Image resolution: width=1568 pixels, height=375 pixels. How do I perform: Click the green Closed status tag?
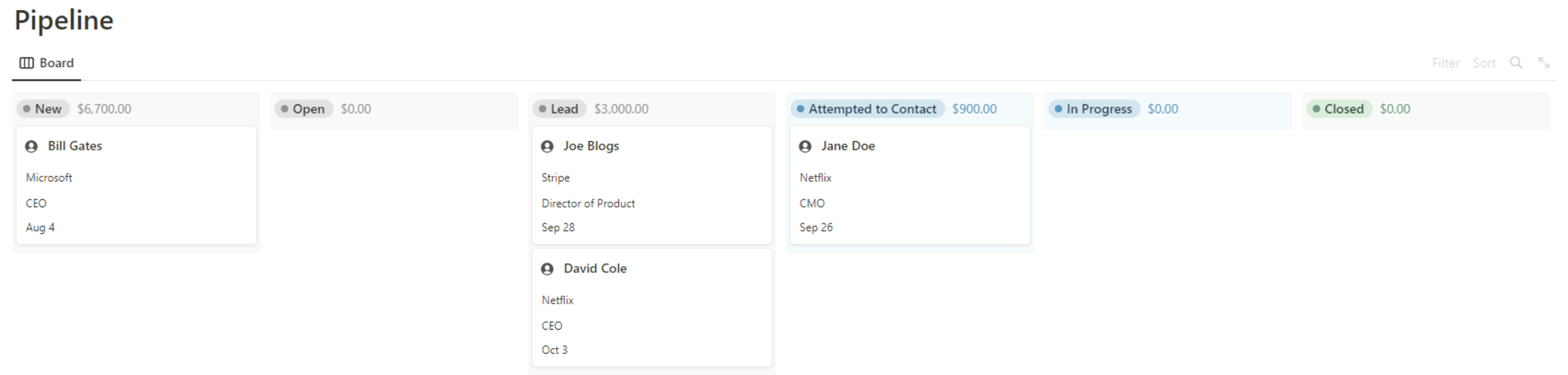[x=1339, y=109]
